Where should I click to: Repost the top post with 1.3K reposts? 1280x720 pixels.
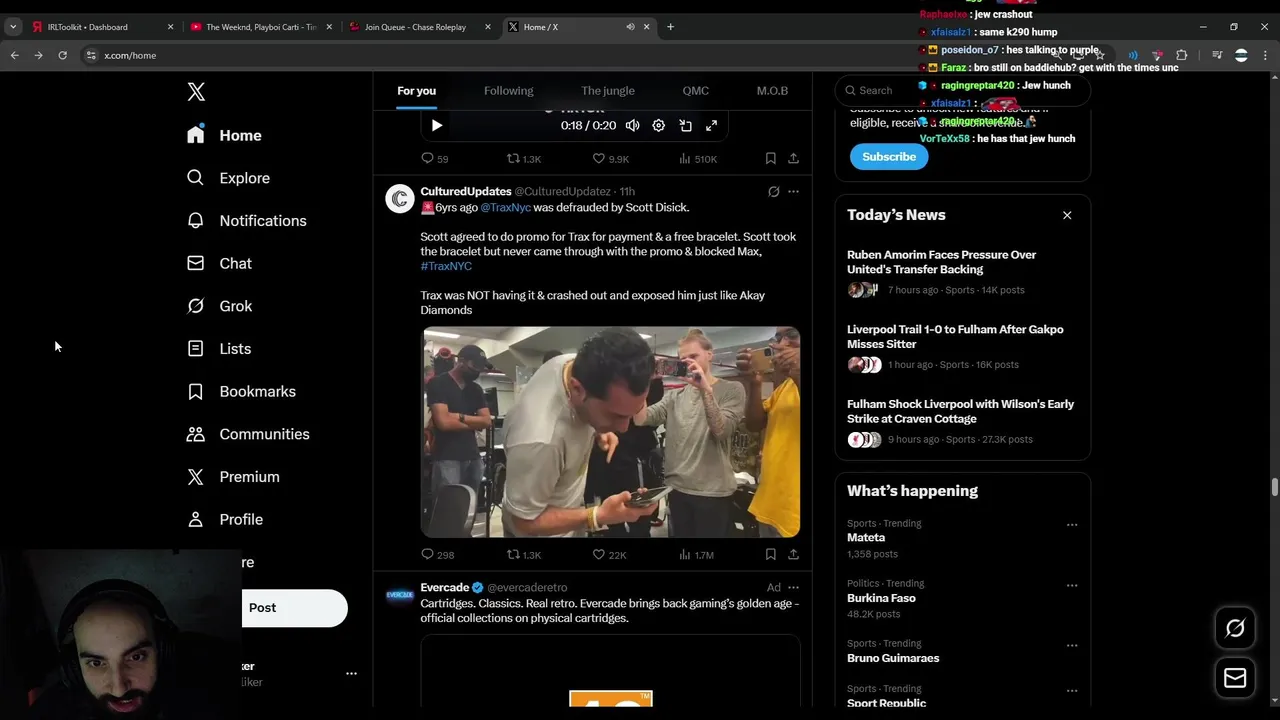[x=524, y=158]
